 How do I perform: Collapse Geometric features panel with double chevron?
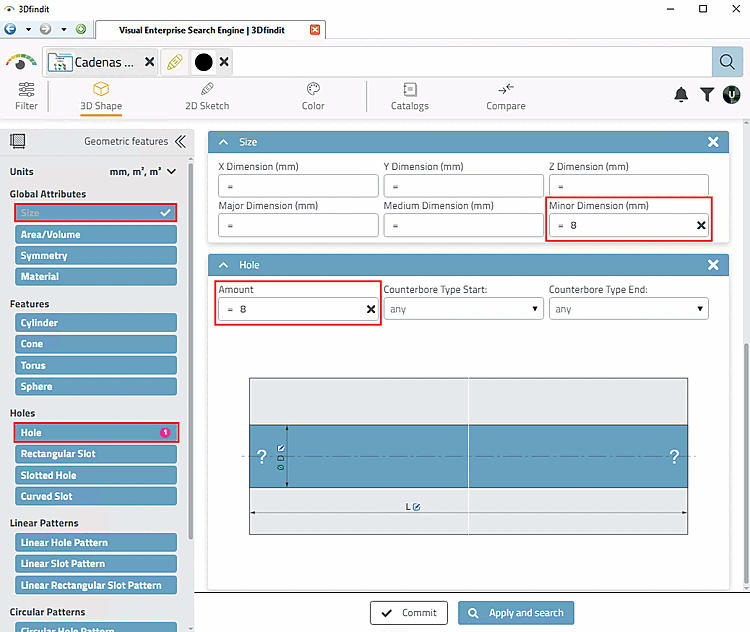point(180,142)
